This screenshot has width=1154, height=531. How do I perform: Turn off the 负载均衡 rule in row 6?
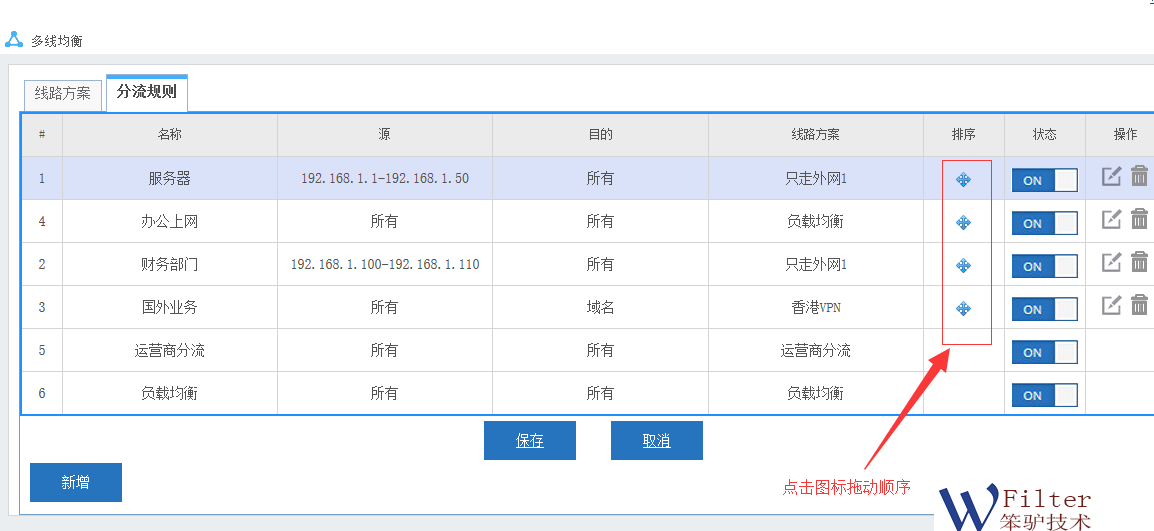pos(1044,395)
